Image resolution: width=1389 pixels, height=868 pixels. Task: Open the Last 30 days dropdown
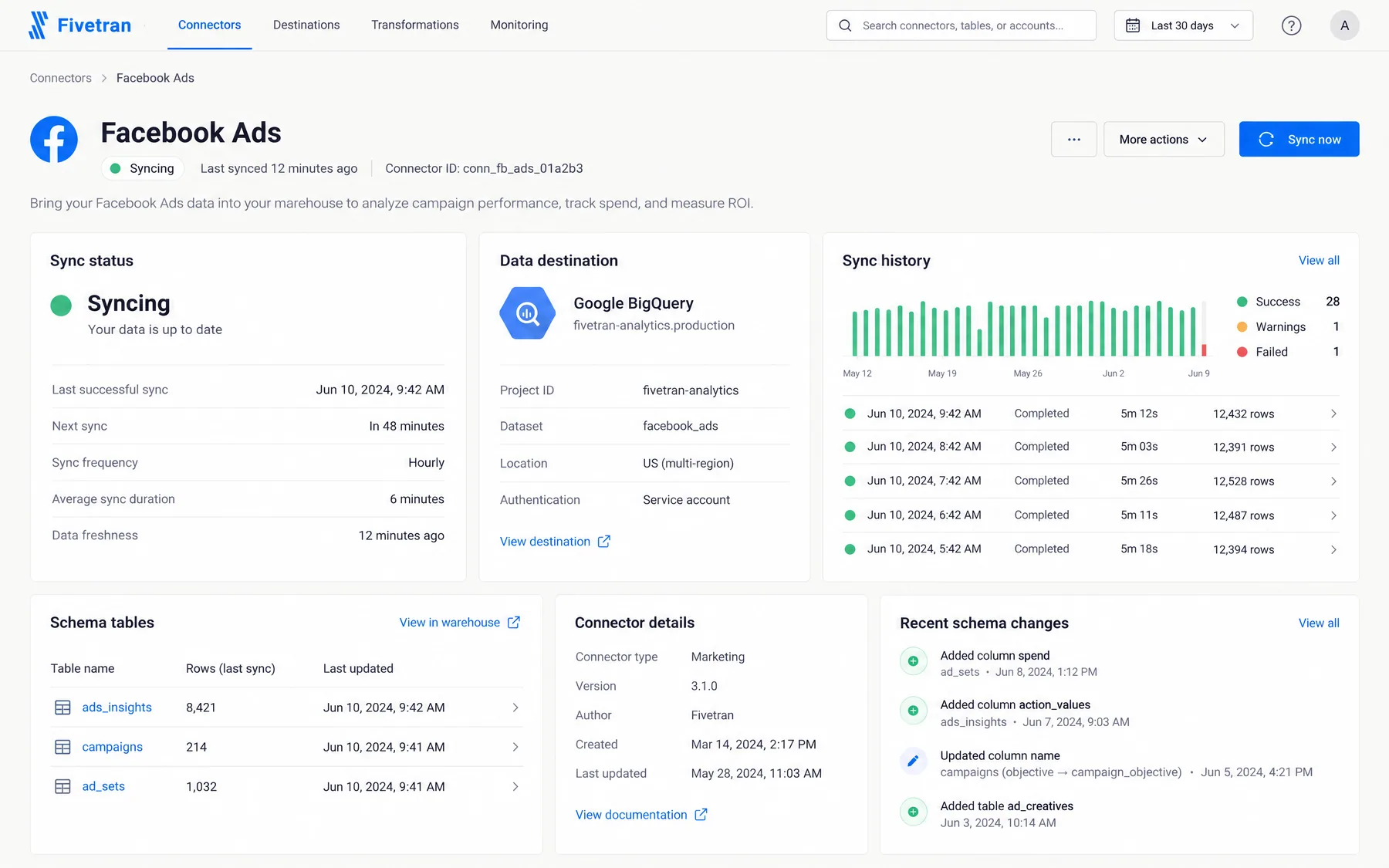pos(1183,25)
